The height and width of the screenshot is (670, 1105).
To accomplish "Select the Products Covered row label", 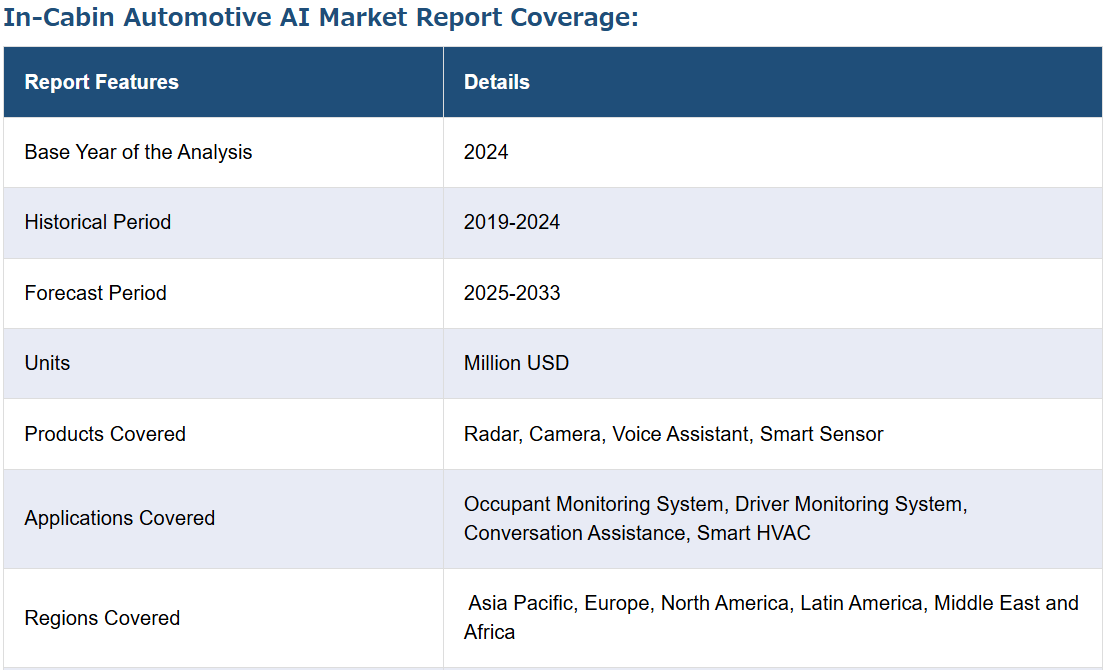I will point(105,434).
